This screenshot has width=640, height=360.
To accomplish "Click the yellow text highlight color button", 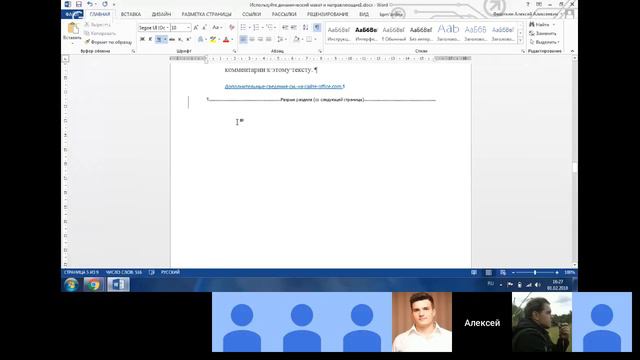I will 213,39.
